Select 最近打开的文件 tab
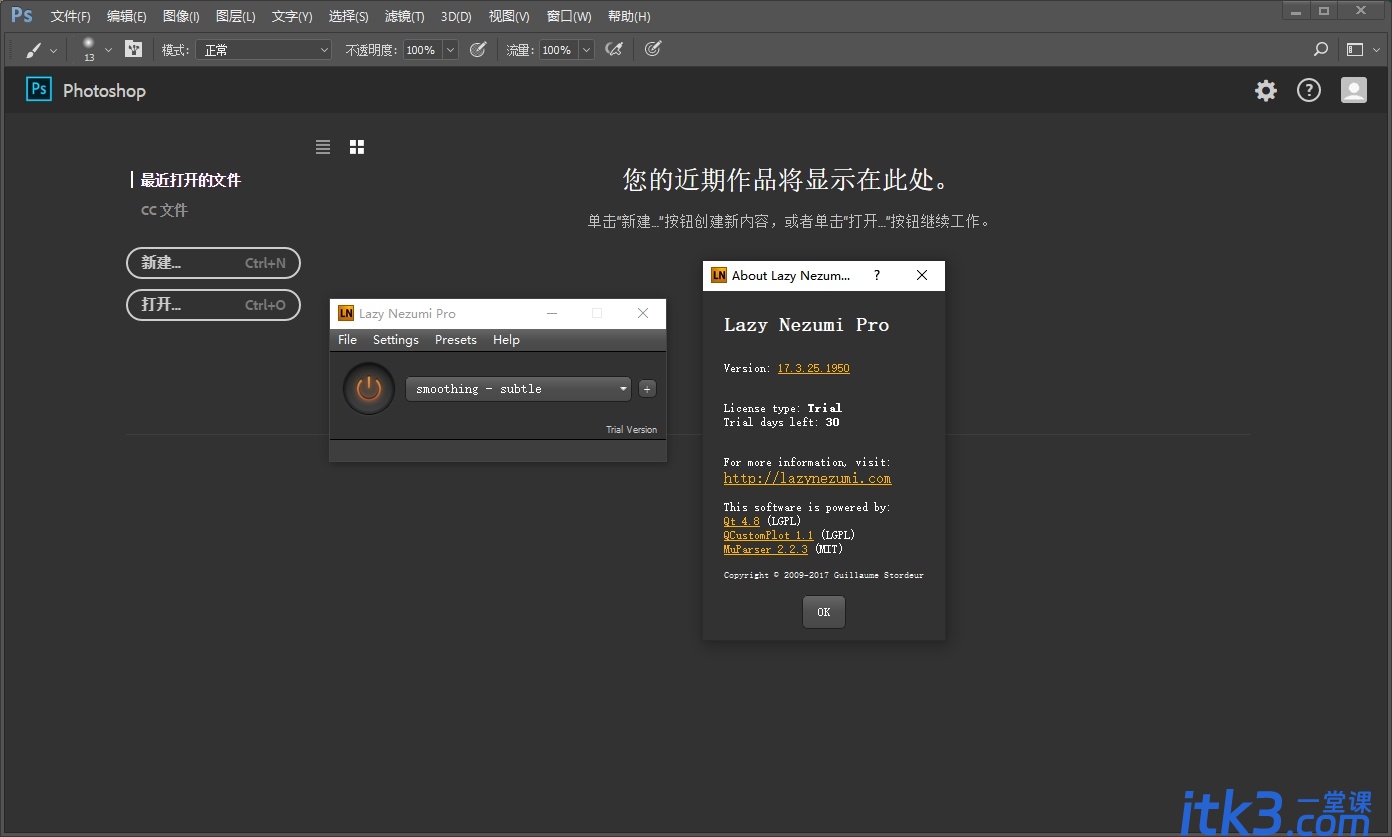 (190, 180)
